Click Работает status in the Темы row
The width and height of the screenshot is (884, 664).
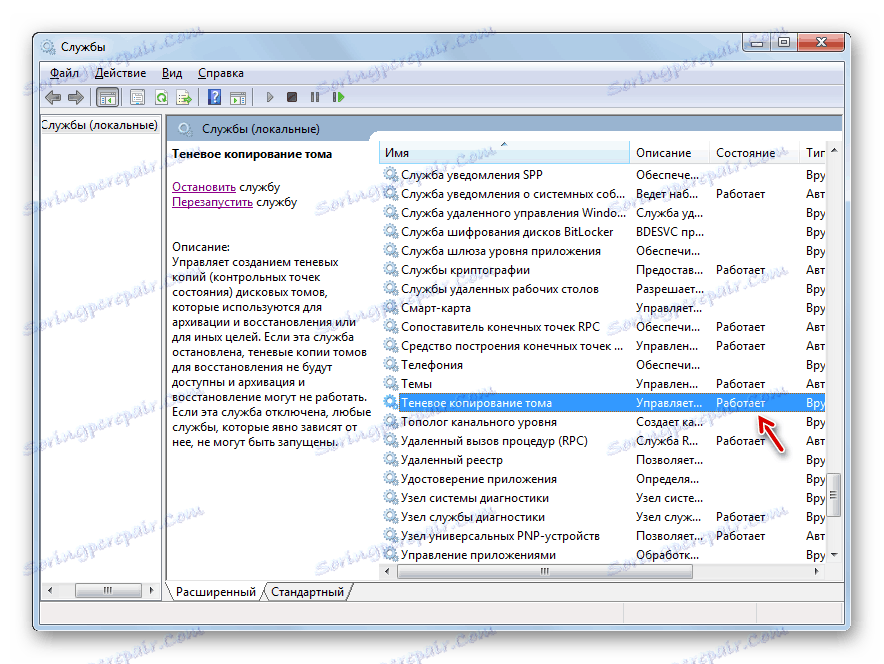click(x=740, y=384)
